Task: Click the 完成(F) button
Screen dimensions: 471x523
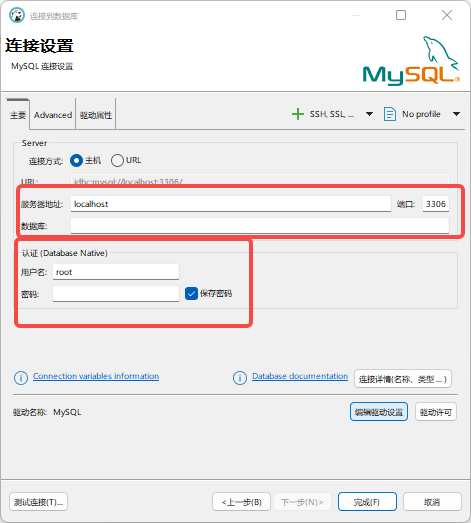Action: (367, 502)
